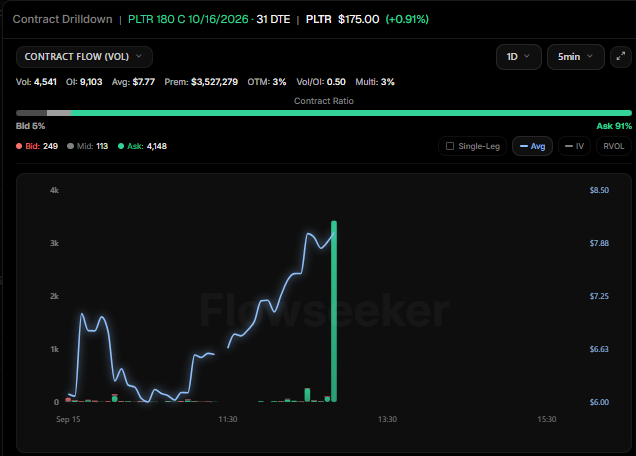Screen dimensions: 636x456
Task: Click the $8.50 price axis label
Action: pos(599,190)
